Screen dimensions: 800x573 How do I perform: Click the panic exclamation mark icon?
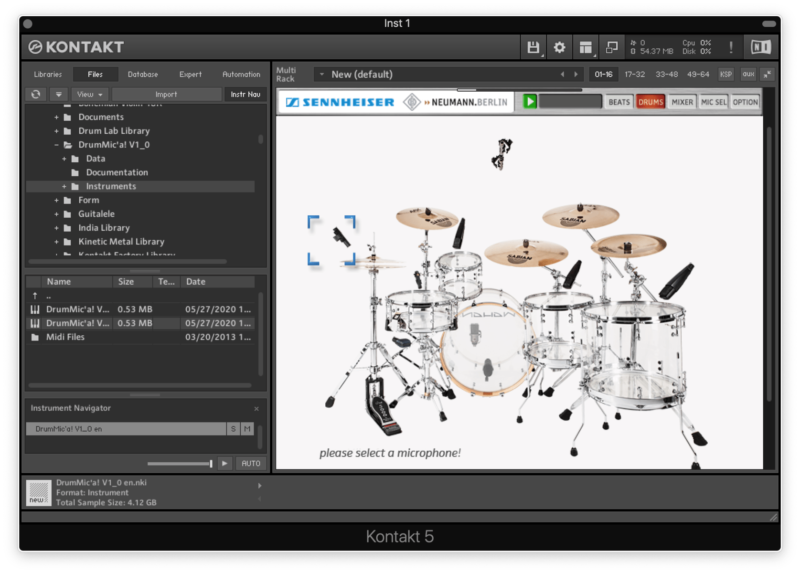click(731, 47)
